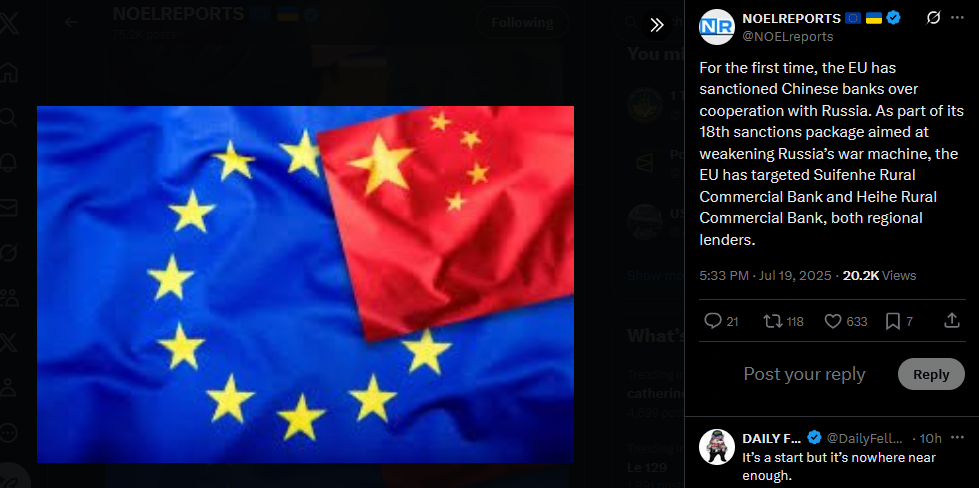Click the gray Reply button
Image resolution: width=979 pixels, height=488 pixels.
point(931,374)
